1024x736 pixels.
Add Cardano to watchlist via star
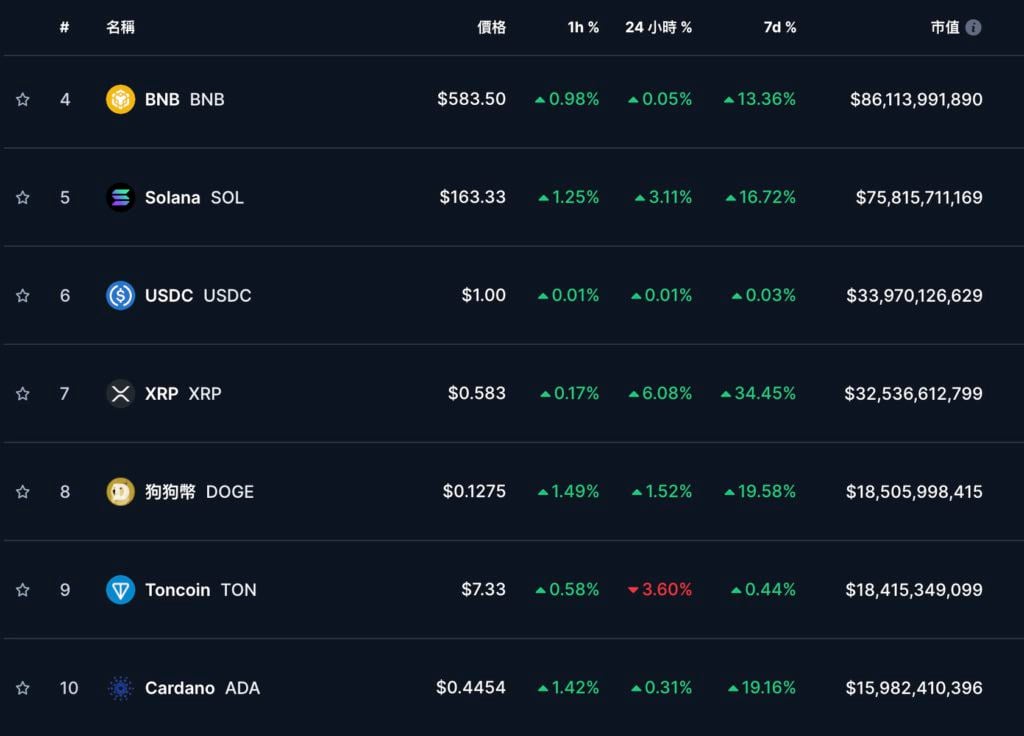[22, 688]
